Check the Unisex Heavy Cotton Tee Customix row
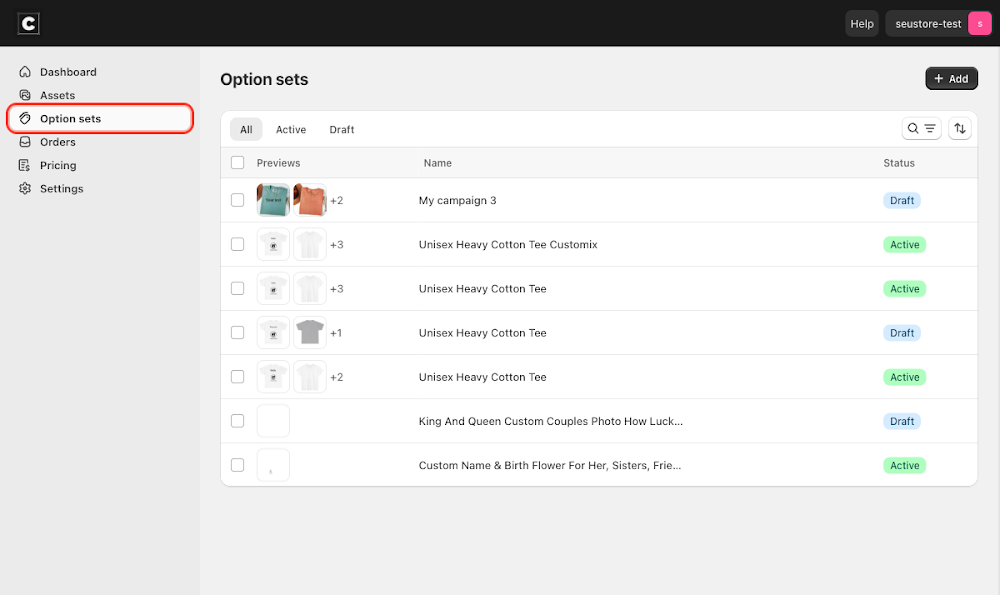Viewport: 1000px width, 595px height. 237,244
